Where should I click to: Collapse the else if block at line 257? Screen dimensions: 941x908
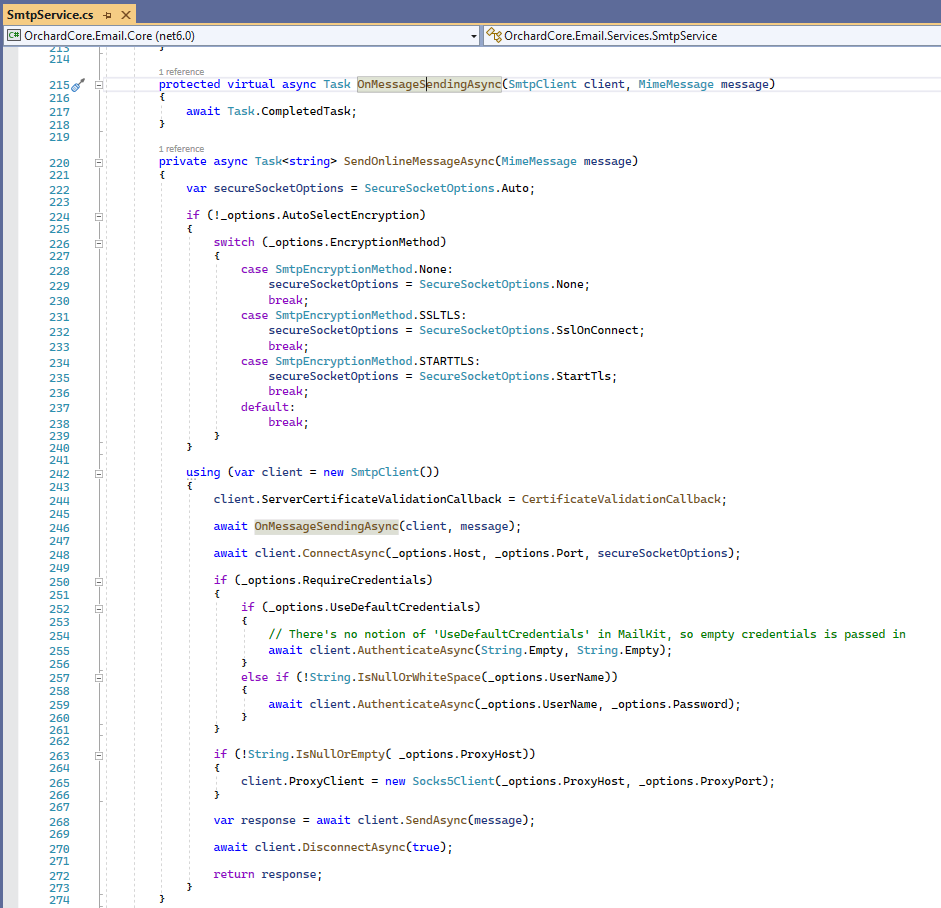click(99, 678)
